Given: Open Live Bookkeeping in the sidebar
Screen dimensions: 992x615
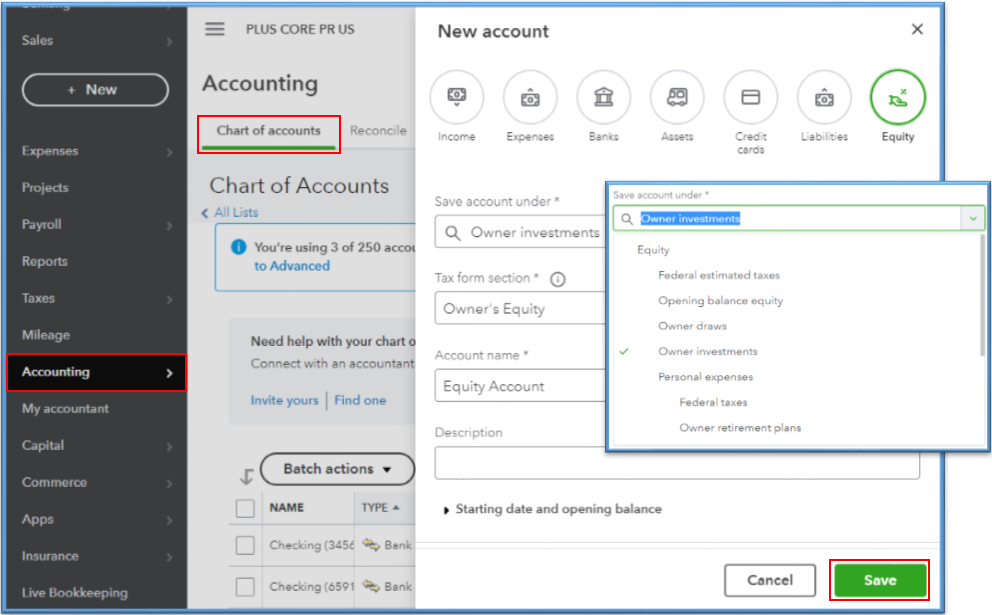Looking at the screenshot, I should [x=75, y=593].
